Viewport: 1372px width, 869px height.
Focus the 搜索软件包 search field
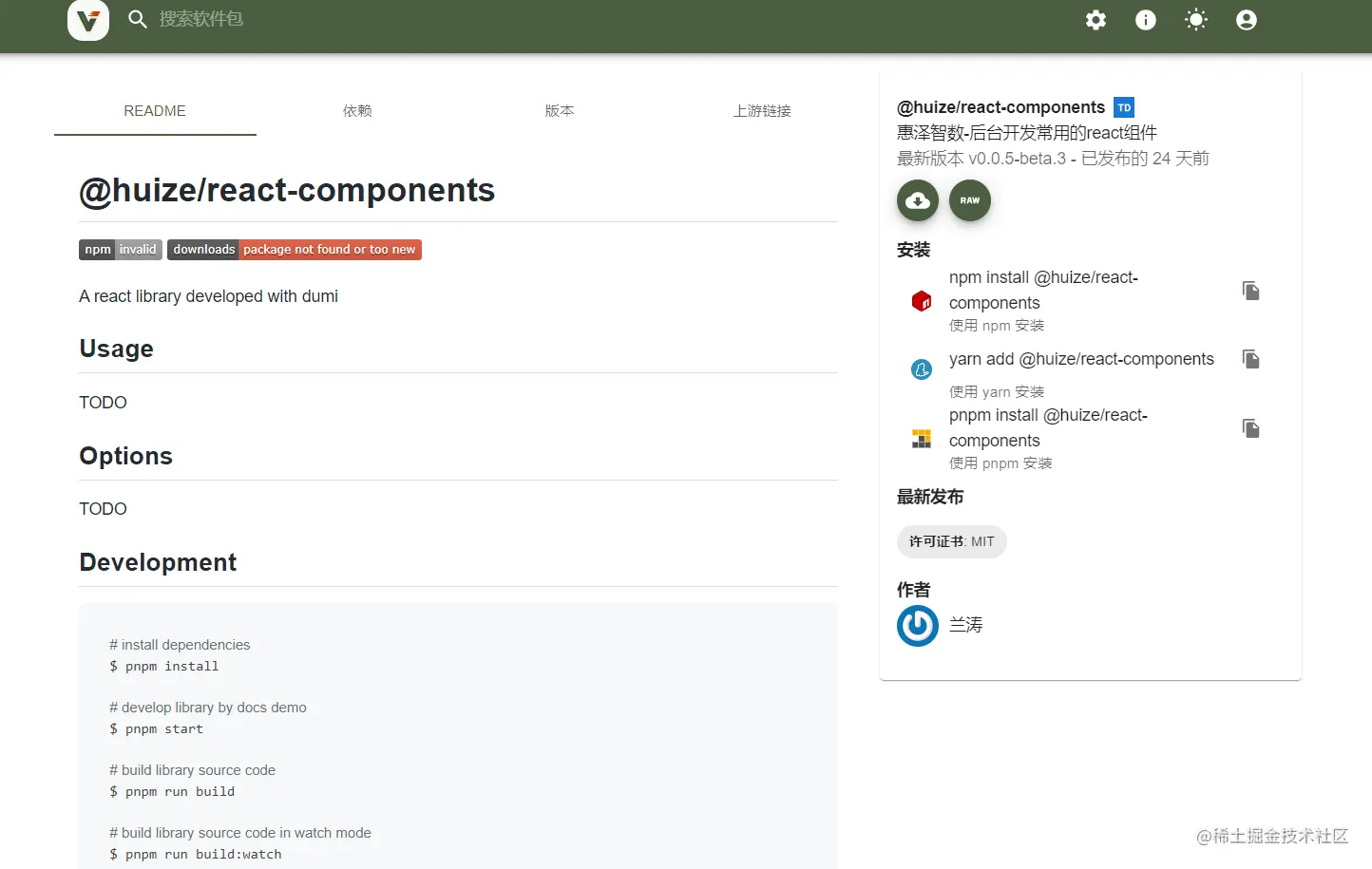201,19
